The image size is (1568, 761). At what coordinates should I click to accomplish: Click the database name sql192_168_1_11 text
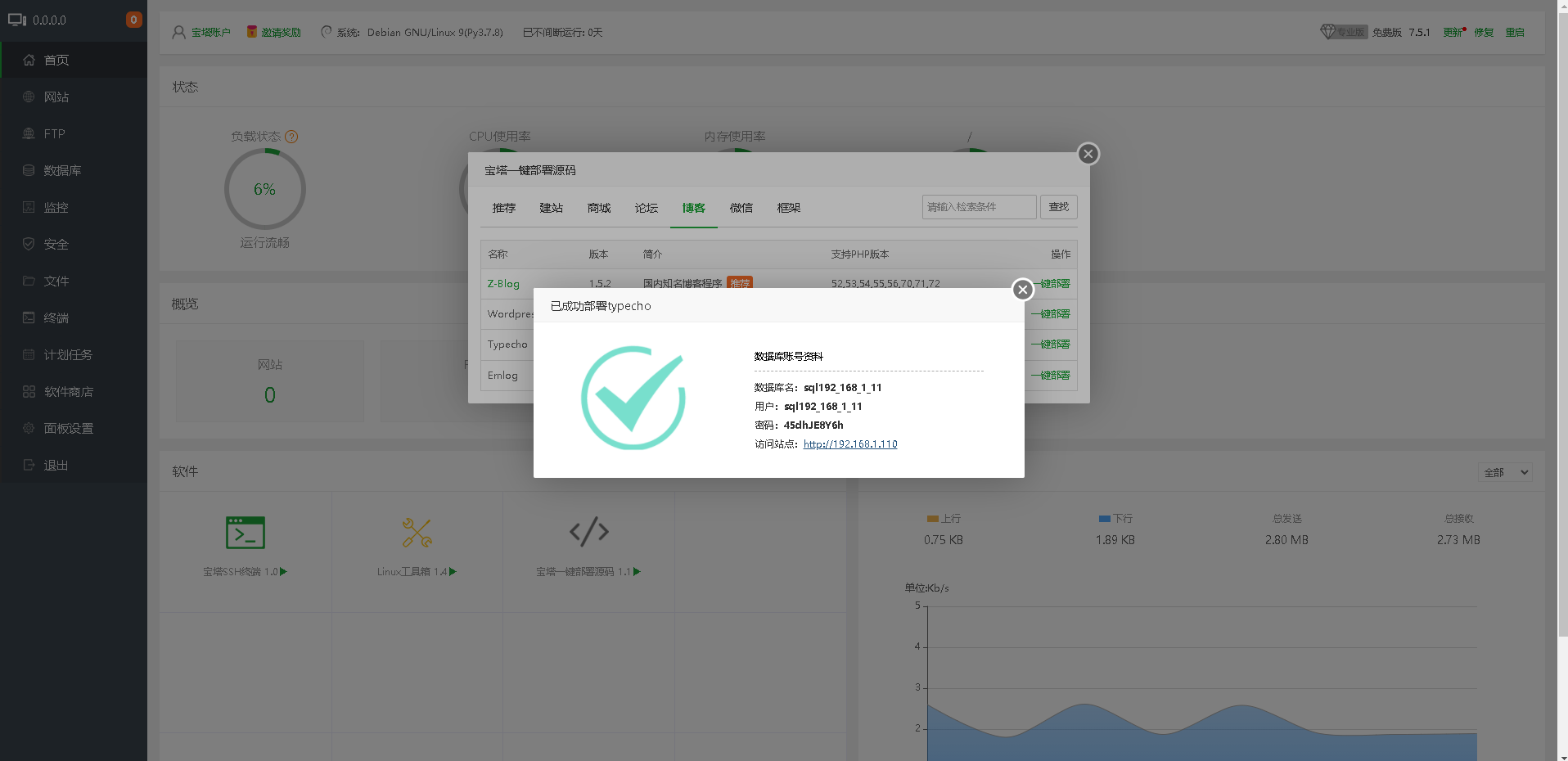(843, 388)
